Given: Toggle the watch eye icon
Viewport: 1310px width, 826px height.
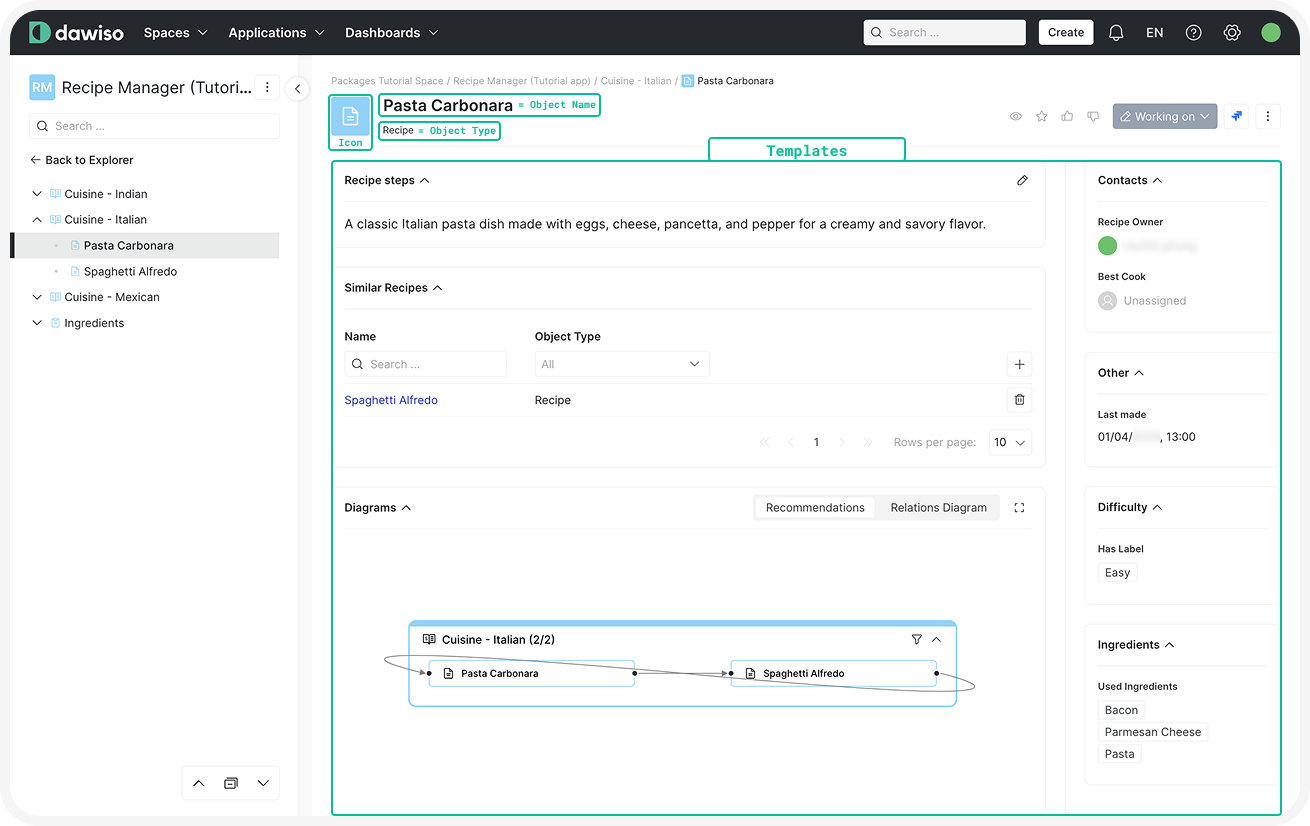Looking at the screenshot, I should coord(1015,117).
